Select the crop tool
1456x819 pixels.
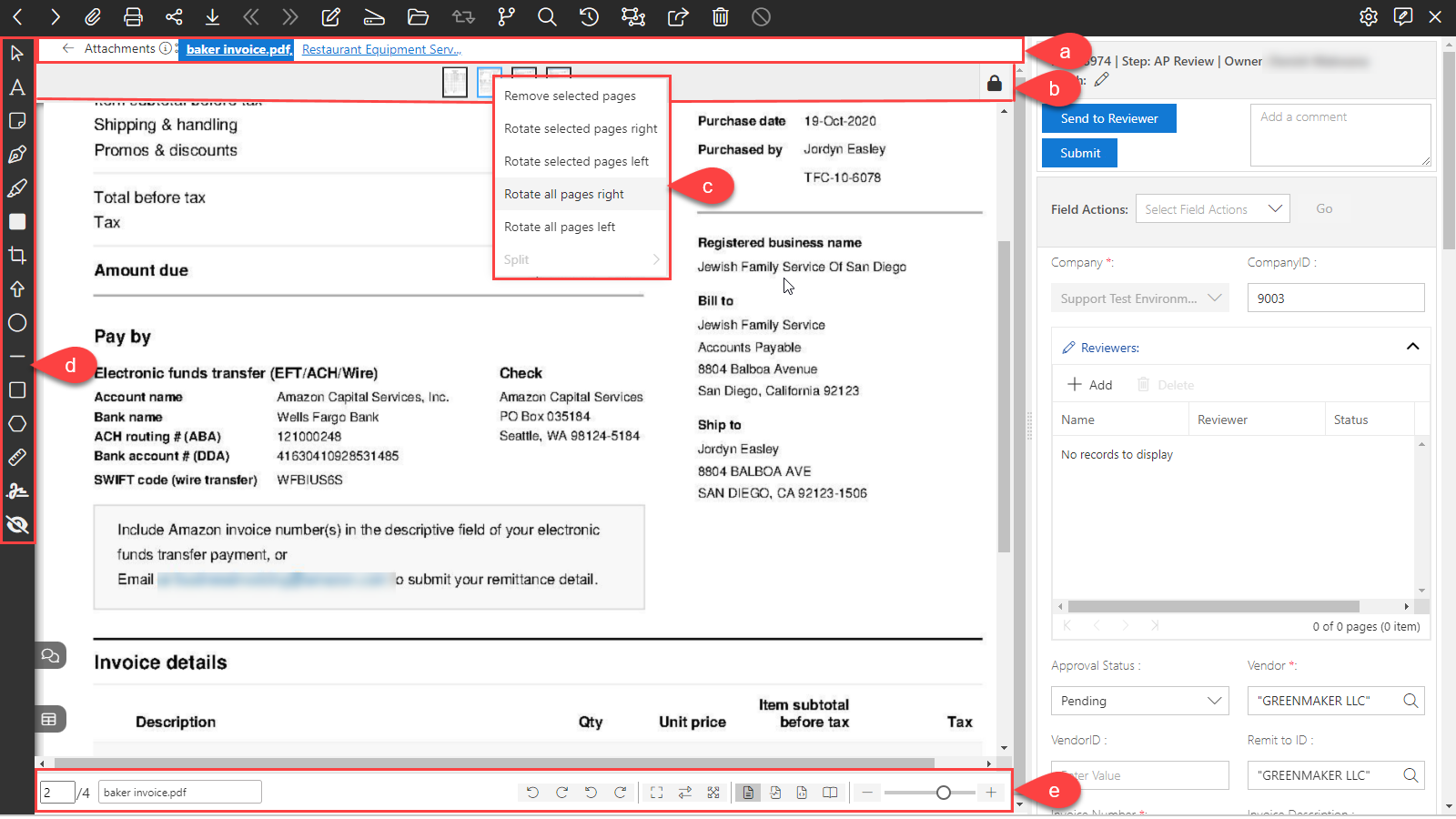point(17,256)
